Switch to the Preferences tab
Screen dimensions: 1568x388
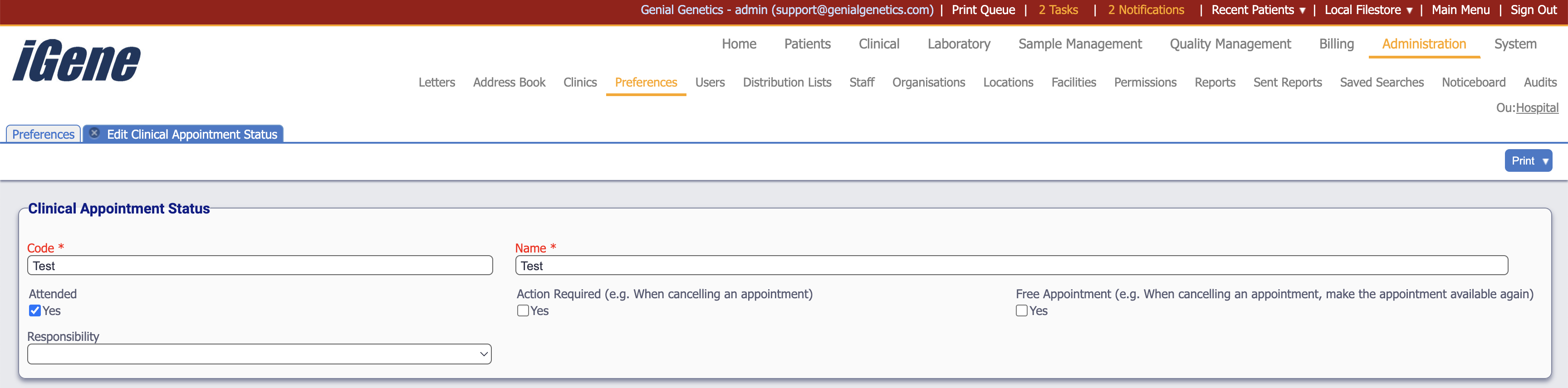(43, 134)
